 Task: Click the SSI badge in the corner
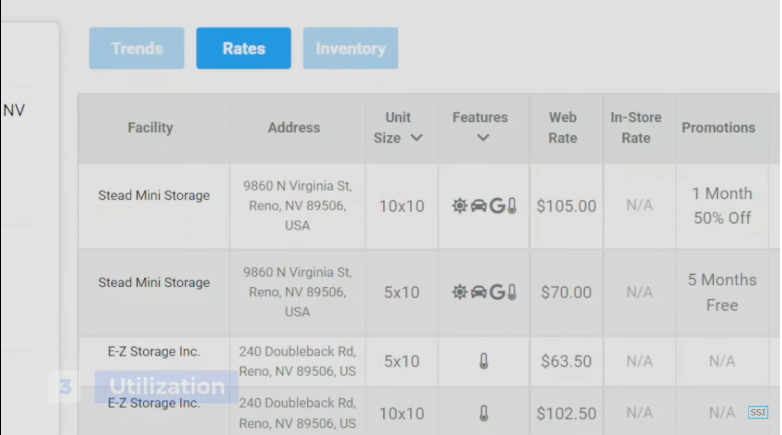coord(758,413)
